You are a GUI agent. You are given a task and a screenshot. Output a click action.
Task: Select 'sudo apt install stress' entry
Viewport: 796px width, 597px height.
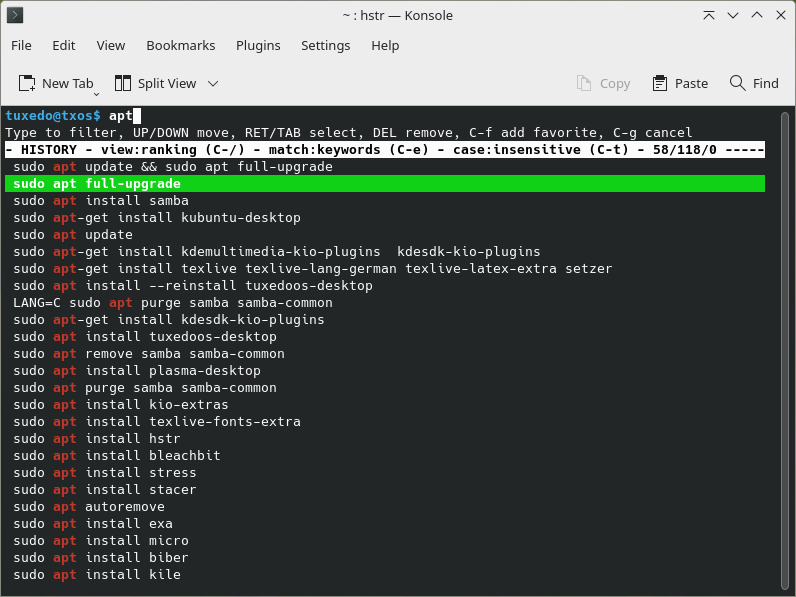pos(105,473)
